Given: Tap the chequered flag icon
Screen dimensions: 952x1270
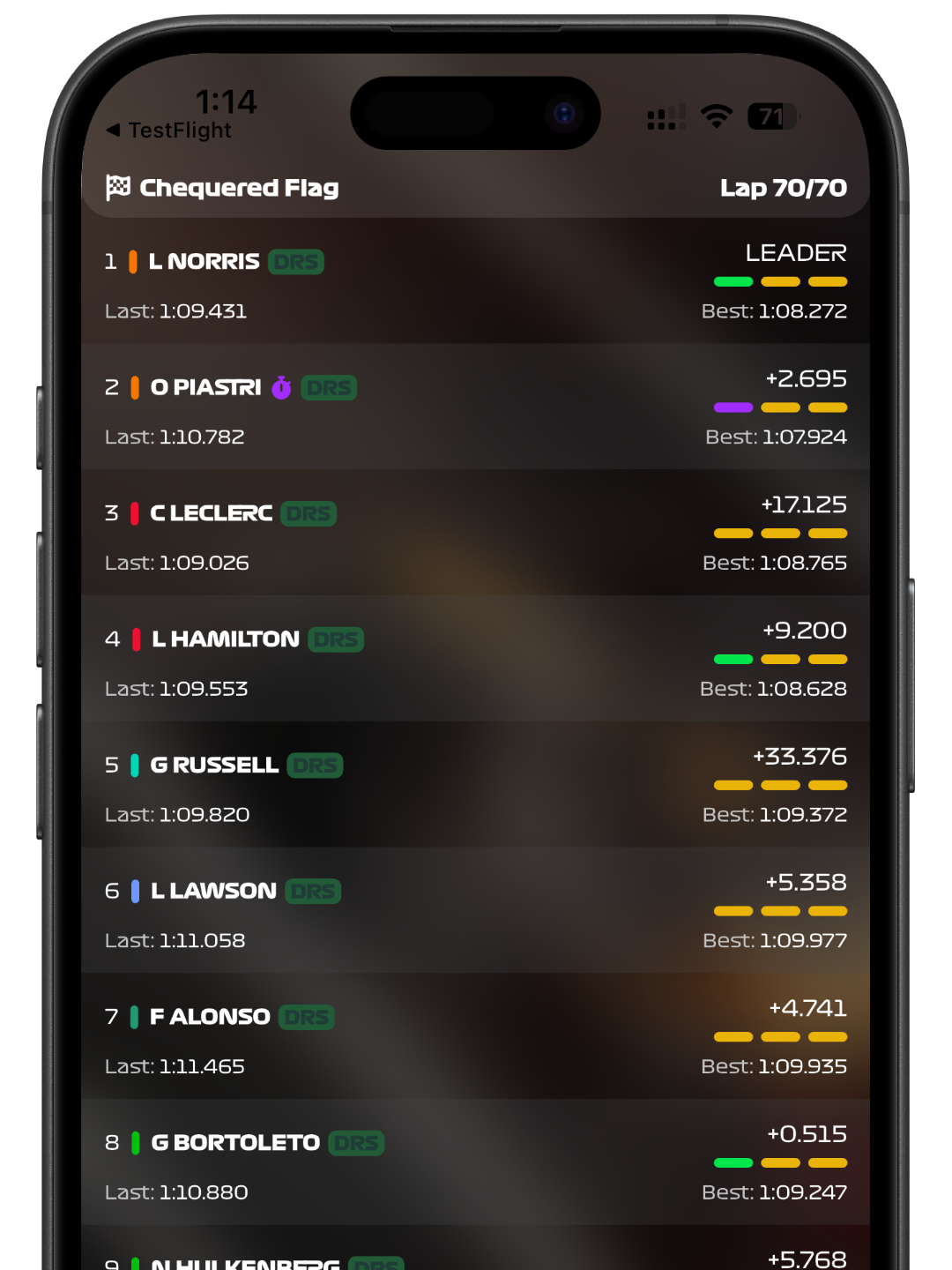Looking at the screenshot, I should click(118, 188).
